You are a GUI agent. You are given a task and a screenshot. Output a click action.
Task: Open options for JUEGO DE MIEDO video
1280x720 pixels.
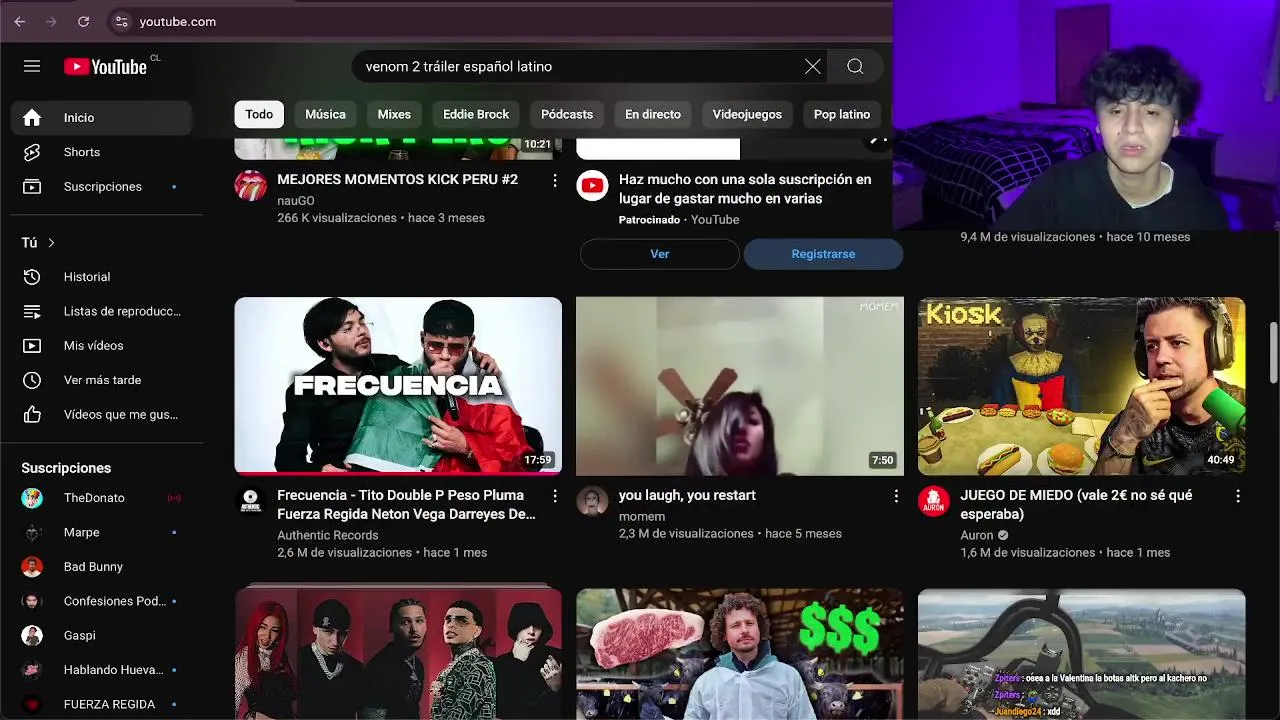point(1238,496)
